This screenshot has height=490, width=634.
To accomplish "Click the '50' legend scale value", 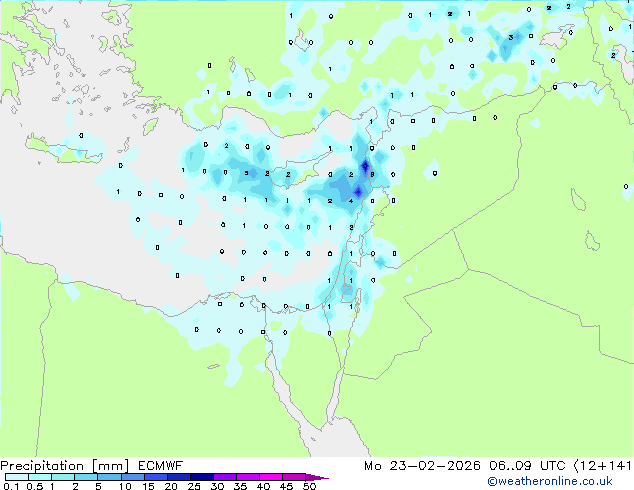I will click(x=309, y=486).
